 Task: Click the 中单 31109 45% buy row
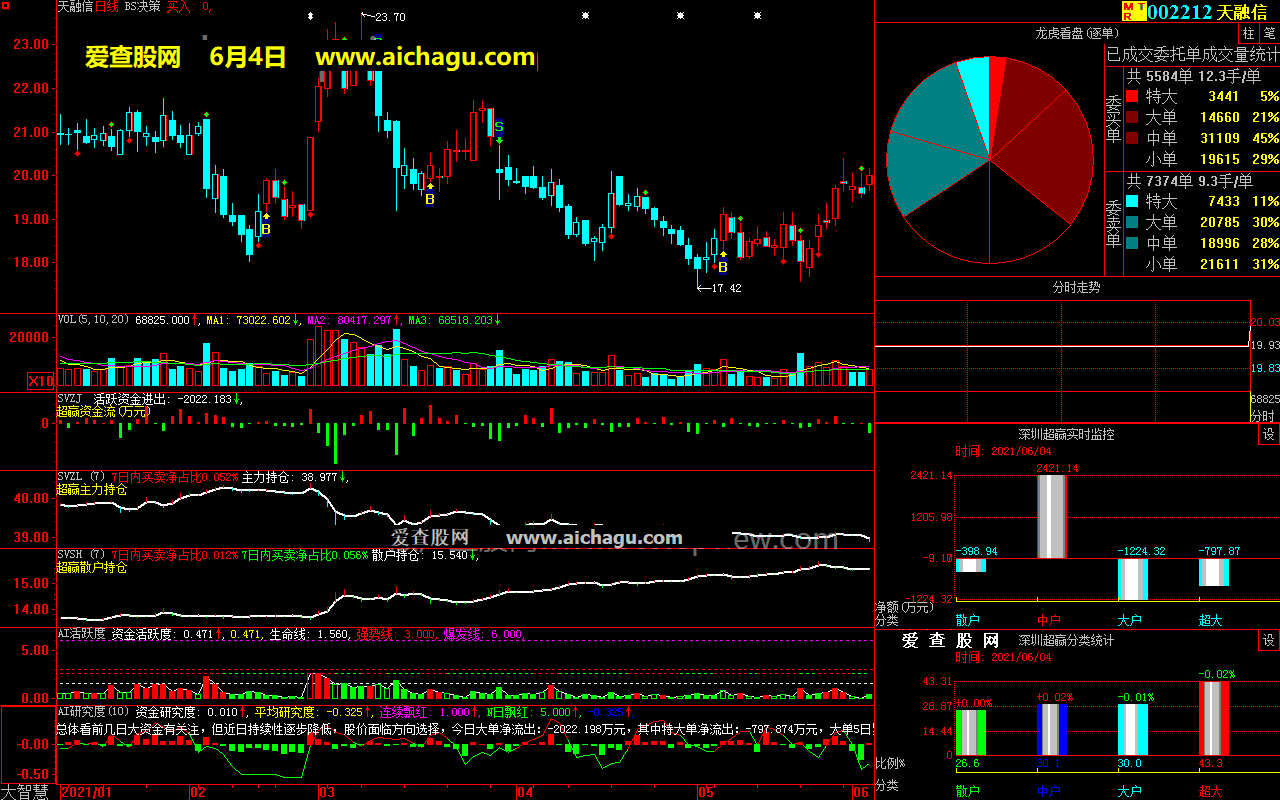coord(1203,138)
